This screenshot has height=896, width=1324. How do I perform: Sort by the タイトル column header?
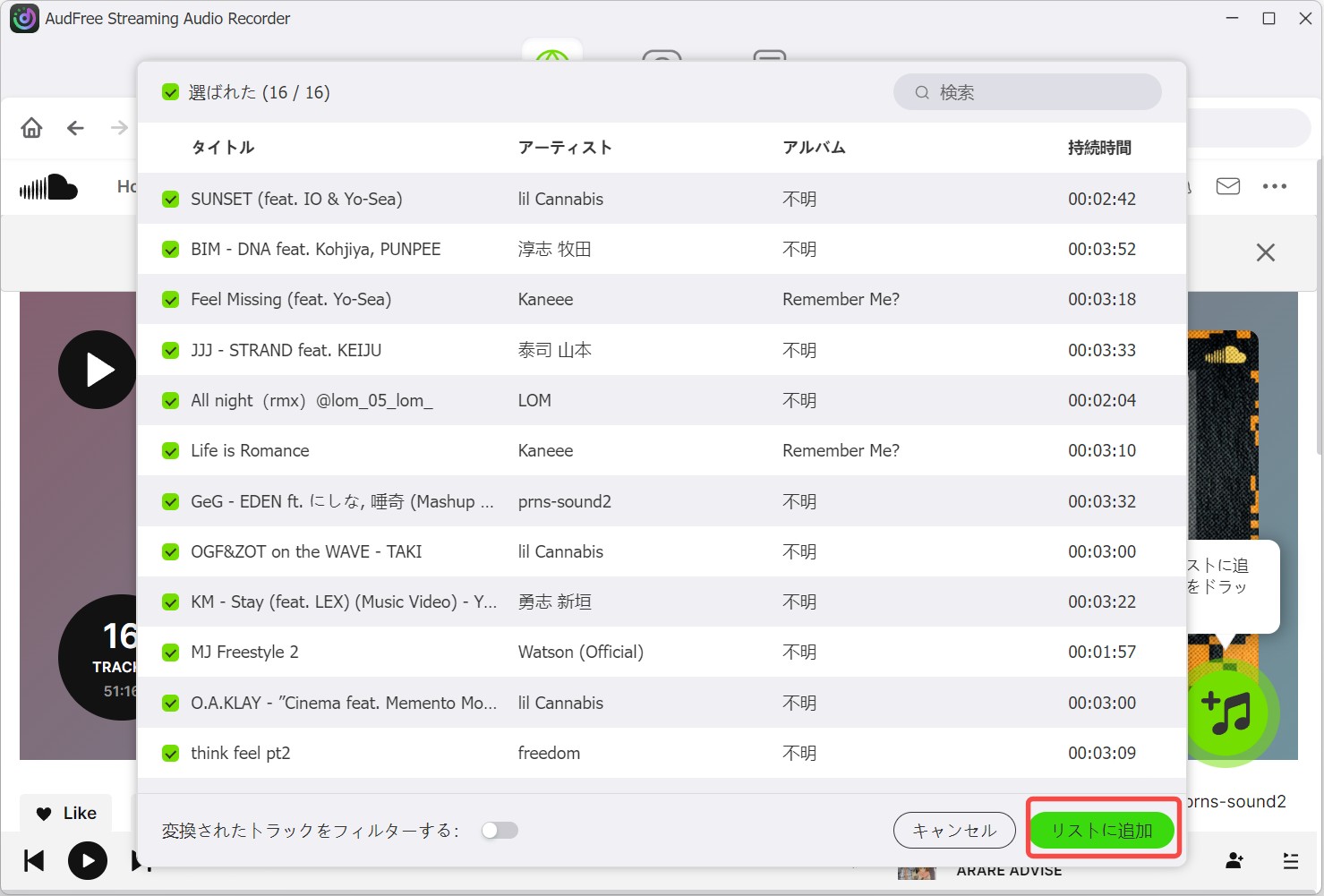223,148
